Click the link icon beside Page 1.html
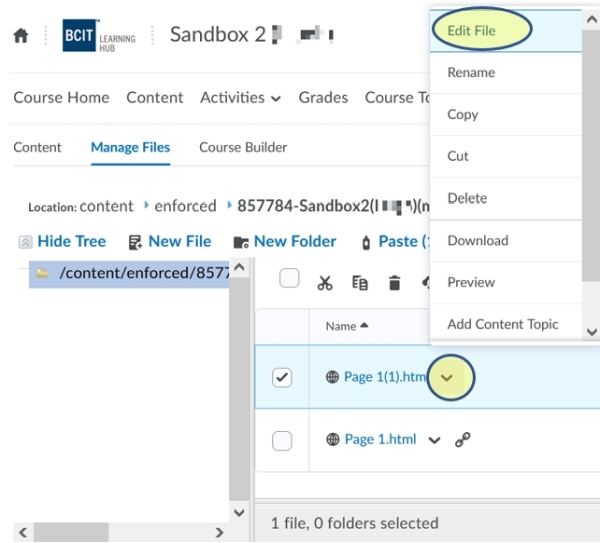This screenshot has height=543, width=600. point(463,440)
